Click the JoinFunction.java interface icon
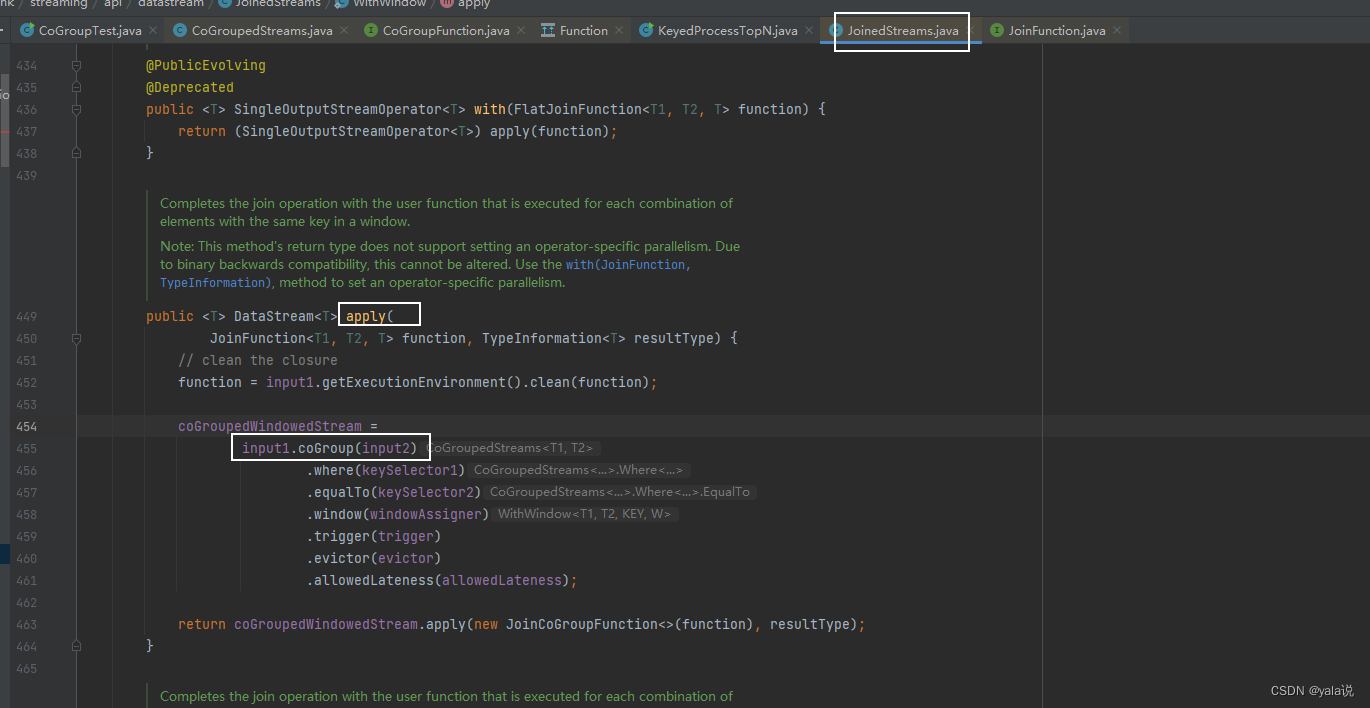The width and height of the screenshot is (1370, 708). [x=997, y=31]
